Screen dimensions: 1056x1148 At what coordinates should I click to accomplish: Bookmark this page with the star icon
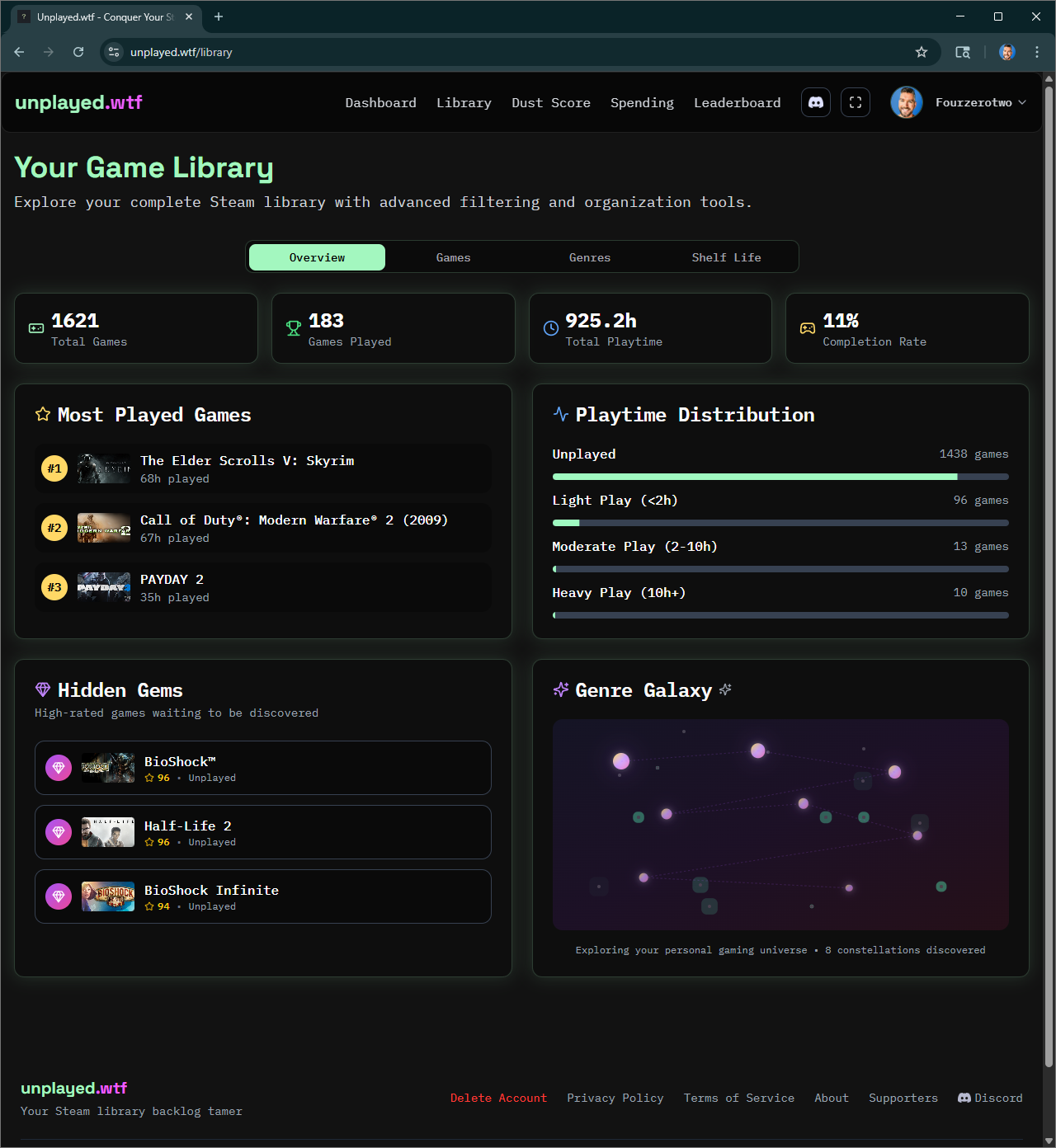922,52
